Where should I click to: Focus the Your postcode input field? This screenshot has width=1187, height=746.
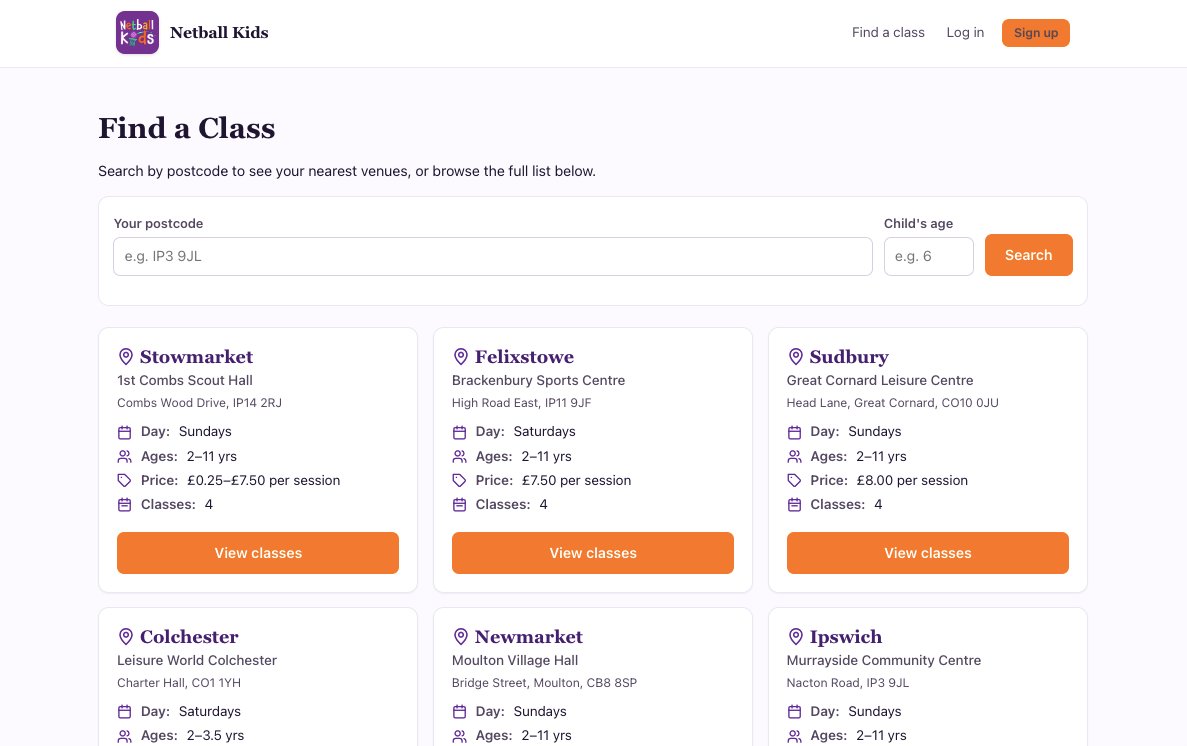click(x=493, y=256)
